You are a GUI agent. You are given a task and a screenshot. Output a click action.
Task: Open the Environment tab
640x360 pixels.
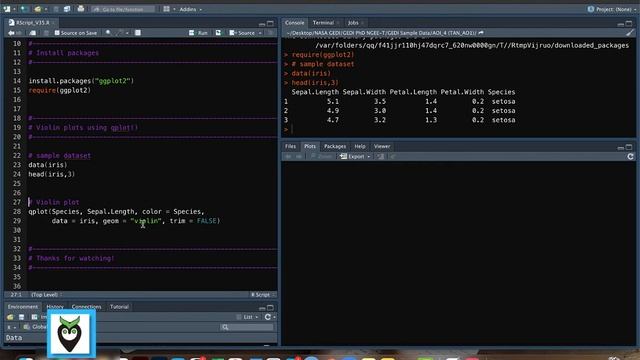22,307
